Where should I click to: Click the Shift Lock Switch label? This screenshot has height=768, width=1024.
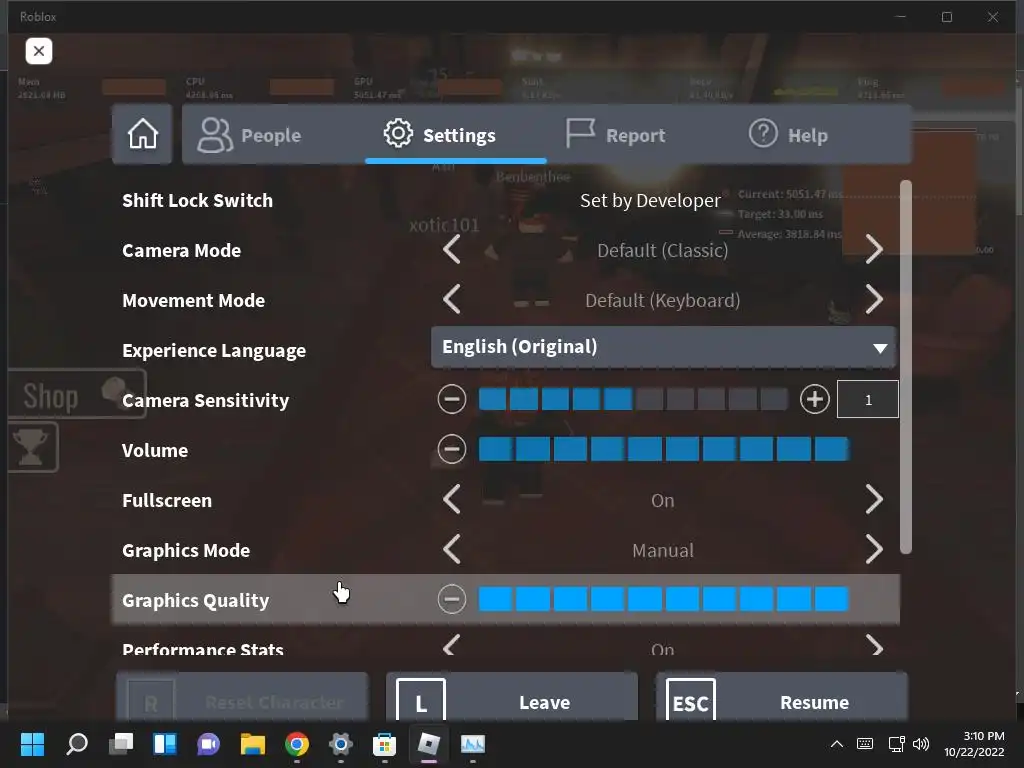pyautogui.click(x=197, y=200)
